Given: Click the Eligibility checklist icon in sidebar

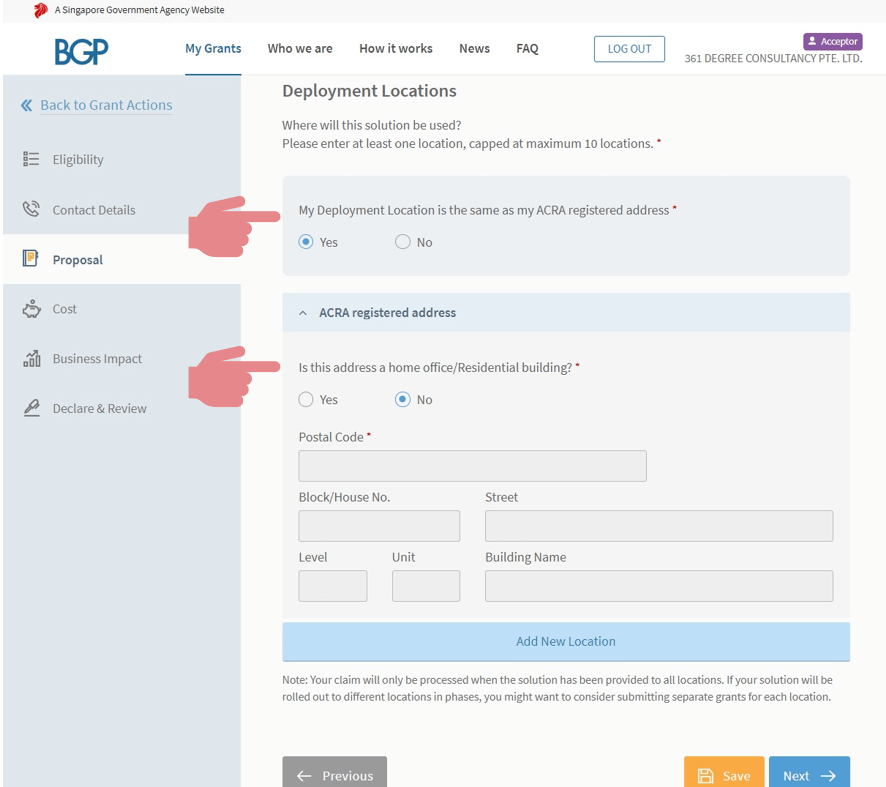Looking at the screenshot, I should click(x=31, y=159).
